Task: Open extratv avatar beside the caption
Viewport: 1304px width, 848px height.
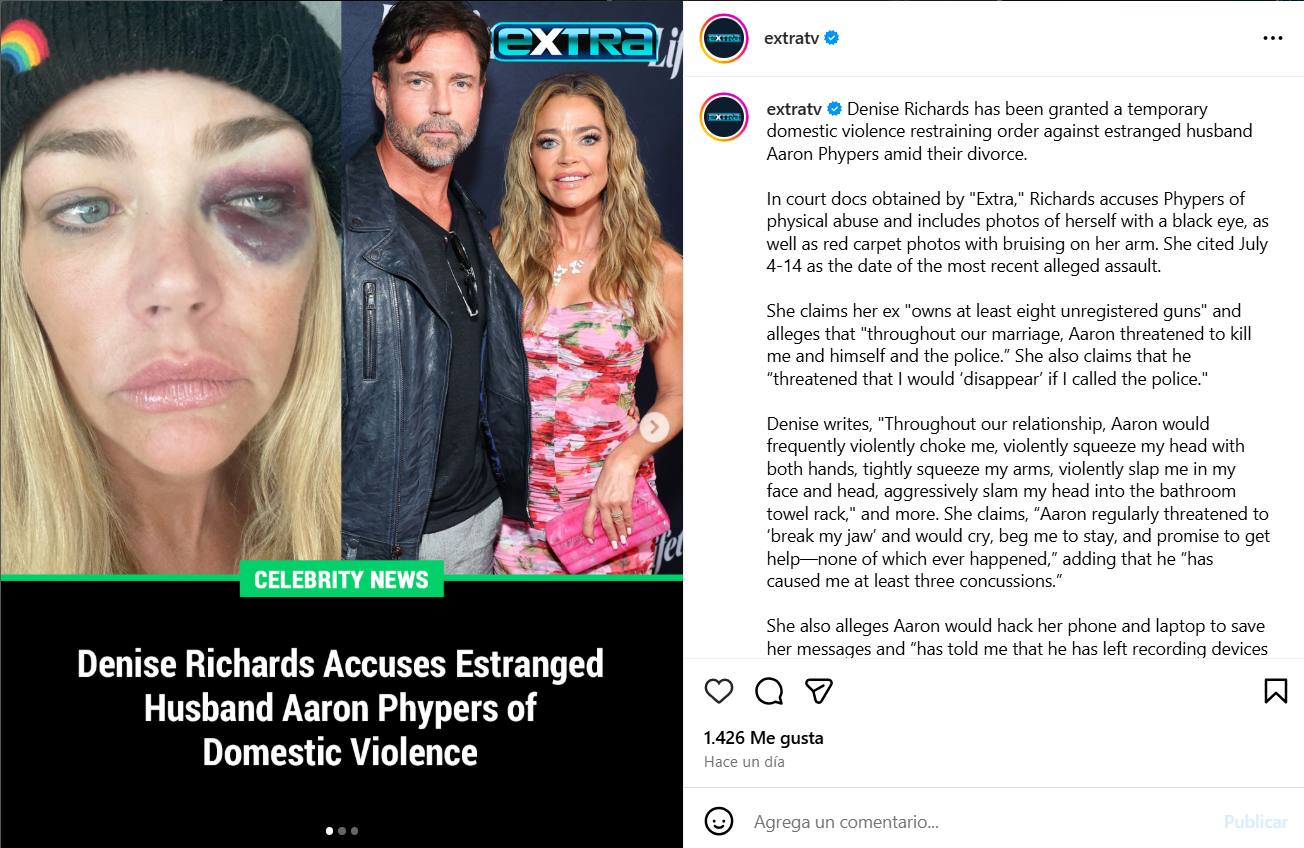Action: [724, 117]
